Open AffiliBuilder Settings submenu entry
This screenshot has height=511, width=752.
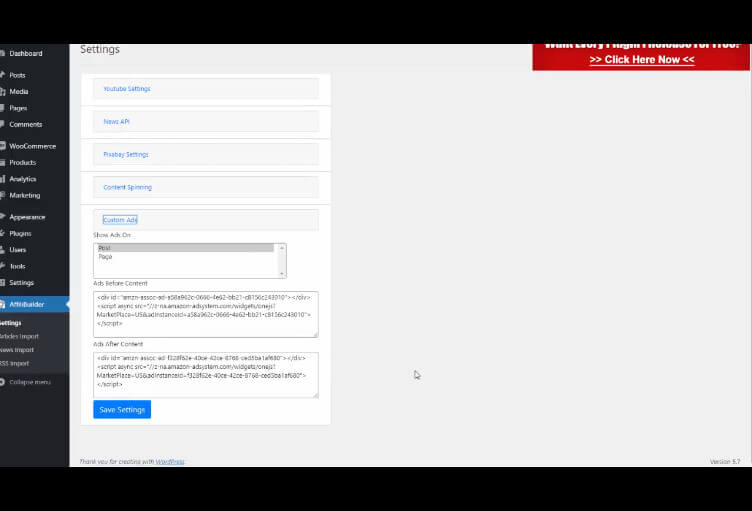(x=11, y=323)
